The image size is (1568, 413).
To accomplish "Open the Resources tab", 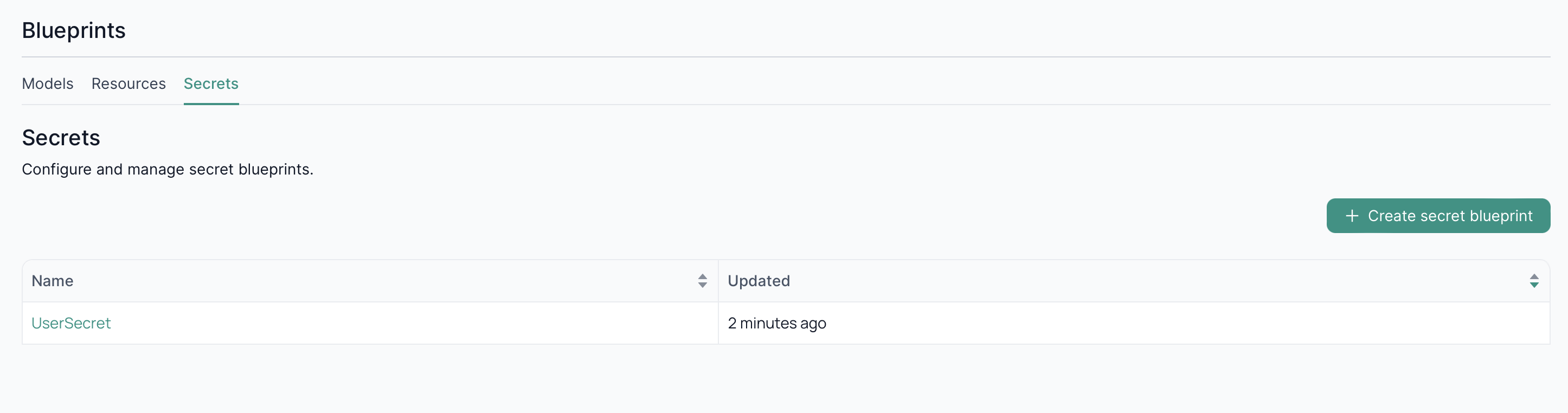I will click(128, 83).
